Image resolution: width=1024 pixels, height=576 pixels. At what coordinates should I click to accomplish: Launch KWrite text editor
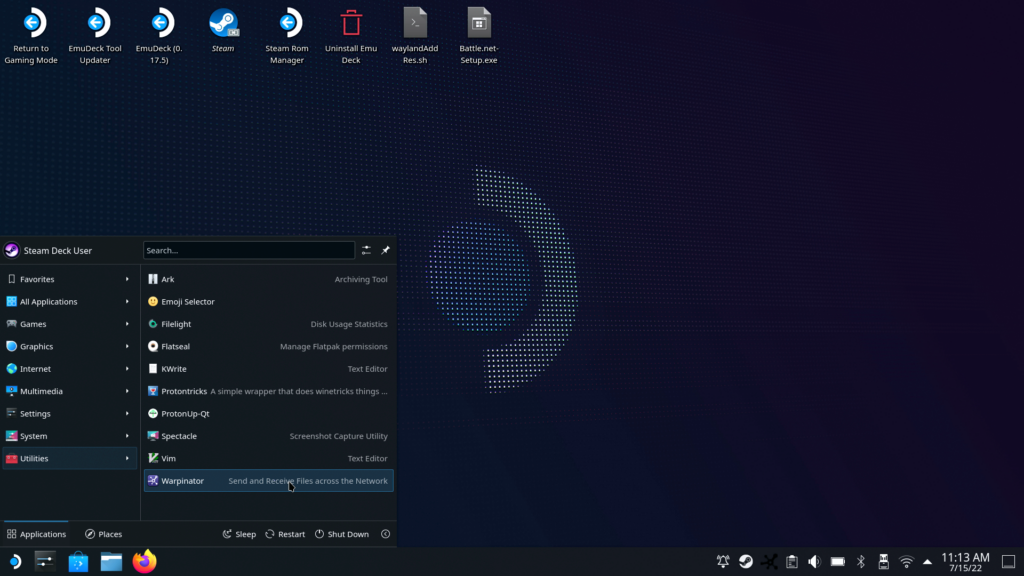268,369
